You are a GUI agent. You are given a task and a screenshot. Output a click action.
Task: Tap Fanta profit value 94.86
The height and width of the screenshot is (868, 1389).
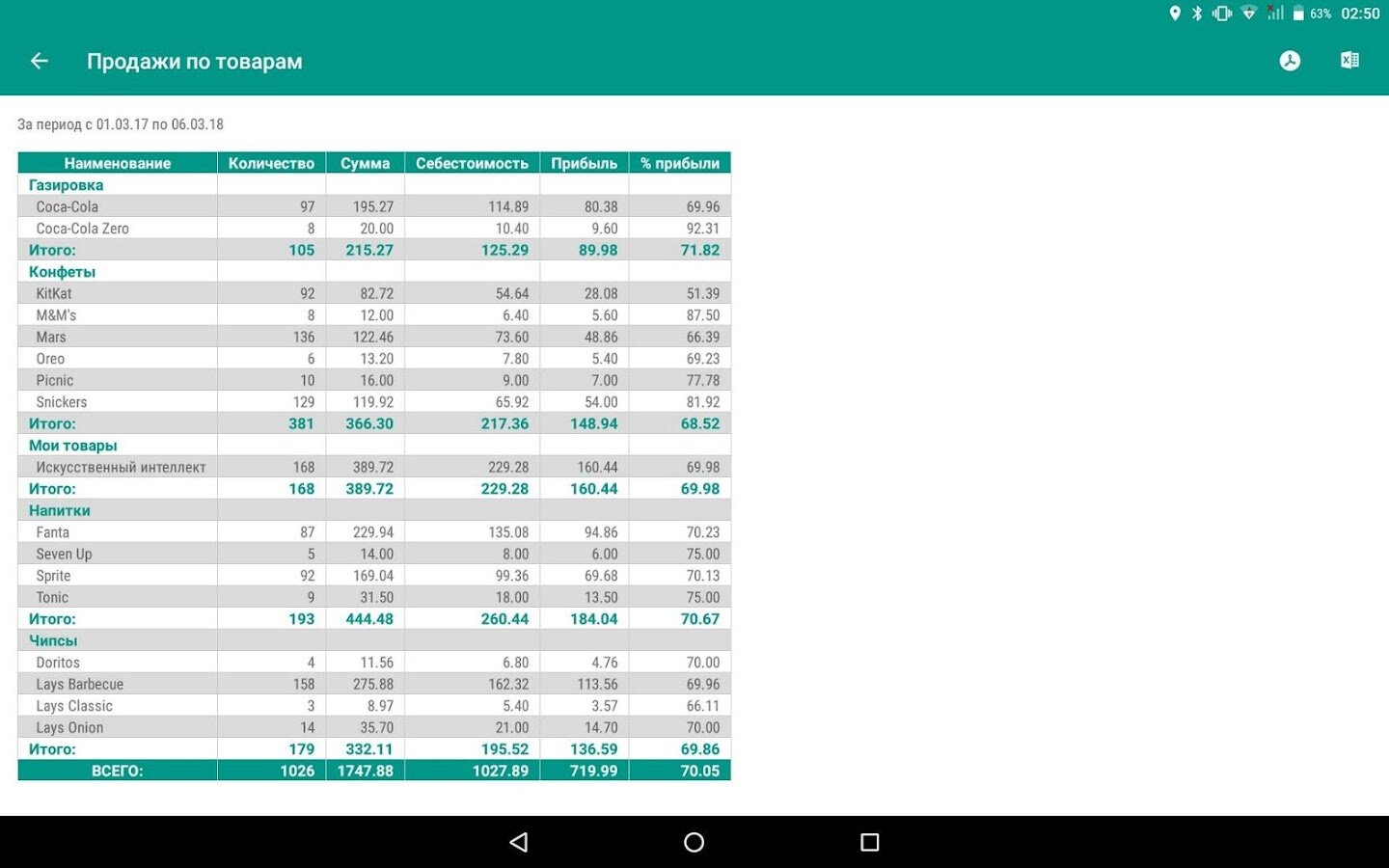click(601, 532)
